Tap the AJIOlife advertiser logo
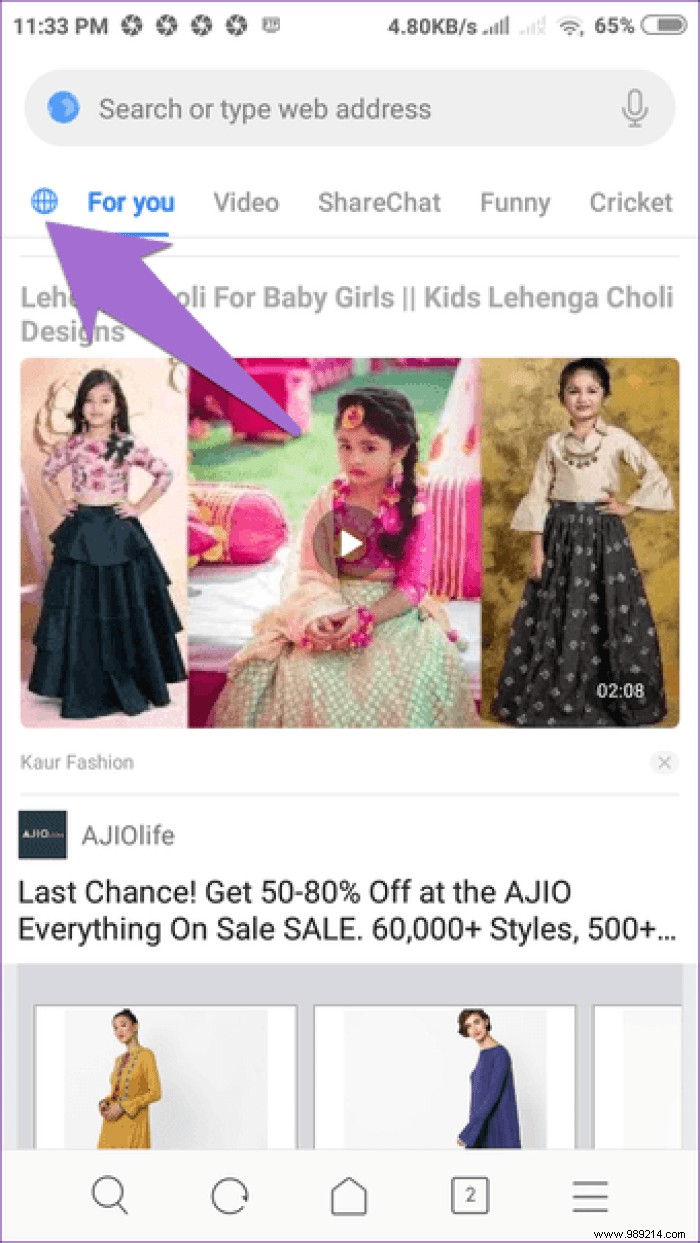This screenshot has height=1243, width=700. coord(43,835)
